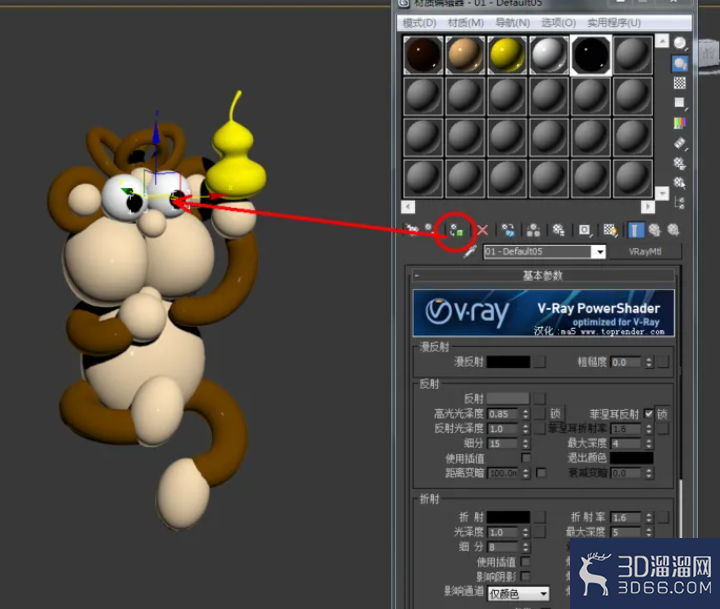The height and width of the screenshot is (609, 720).
Task: Click map button next to 反射 swatch
Action: click(x=540, y=398)
